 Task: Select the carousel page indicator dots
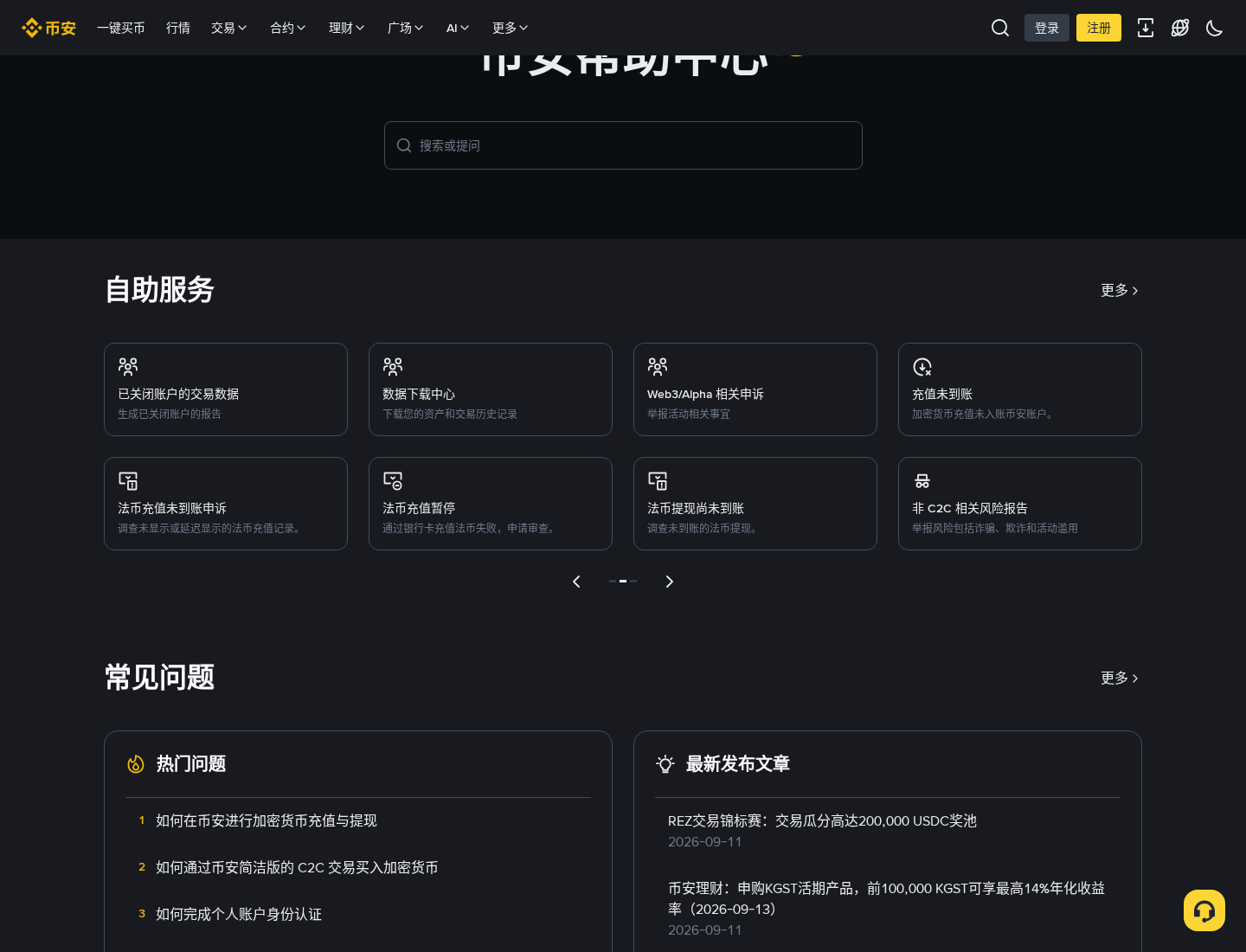coord(623,582)
